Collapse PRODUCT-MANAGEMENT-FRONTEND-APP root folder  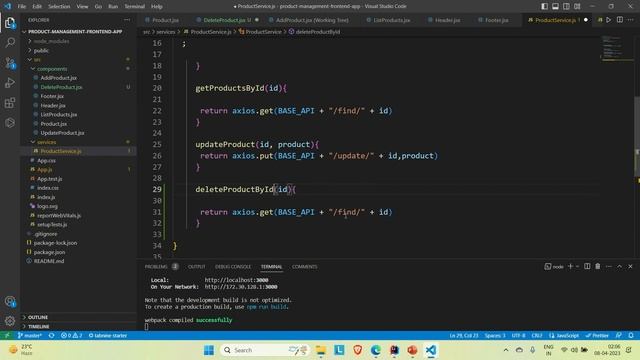75,31
